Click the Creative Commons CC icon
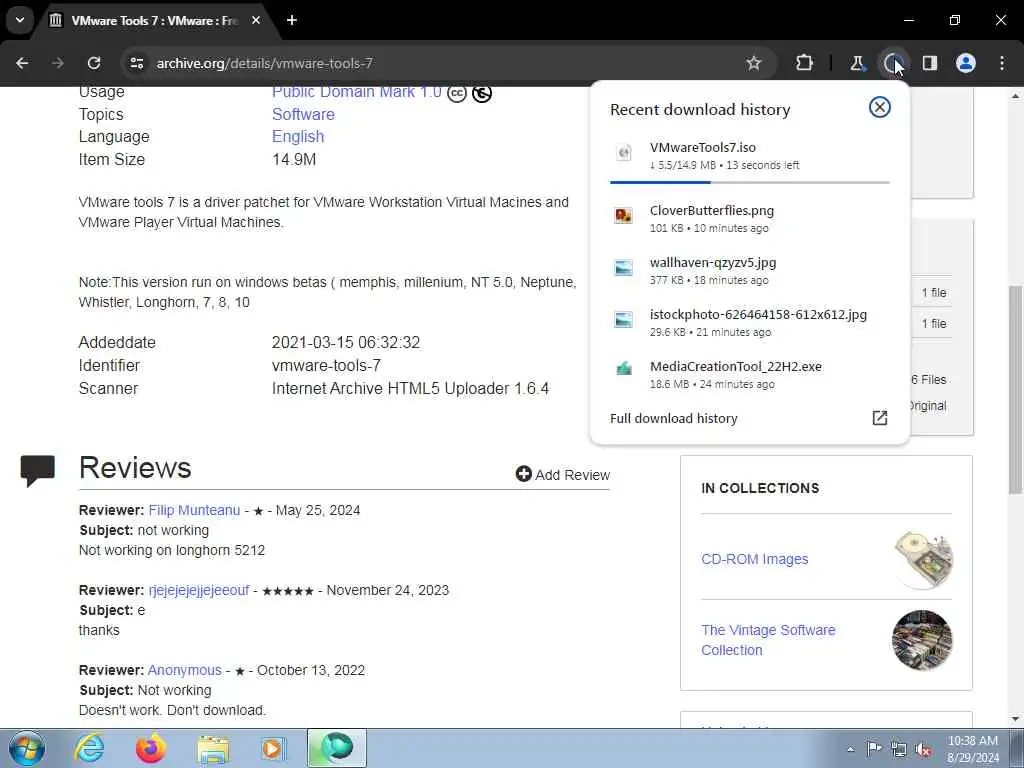 (x=456, y=93)
